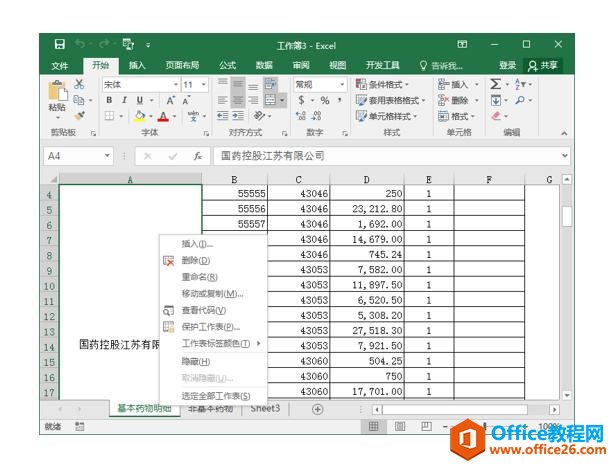Open the font size dropdown showing 11
Screen dimensions: 613x467
pos(204,85)
